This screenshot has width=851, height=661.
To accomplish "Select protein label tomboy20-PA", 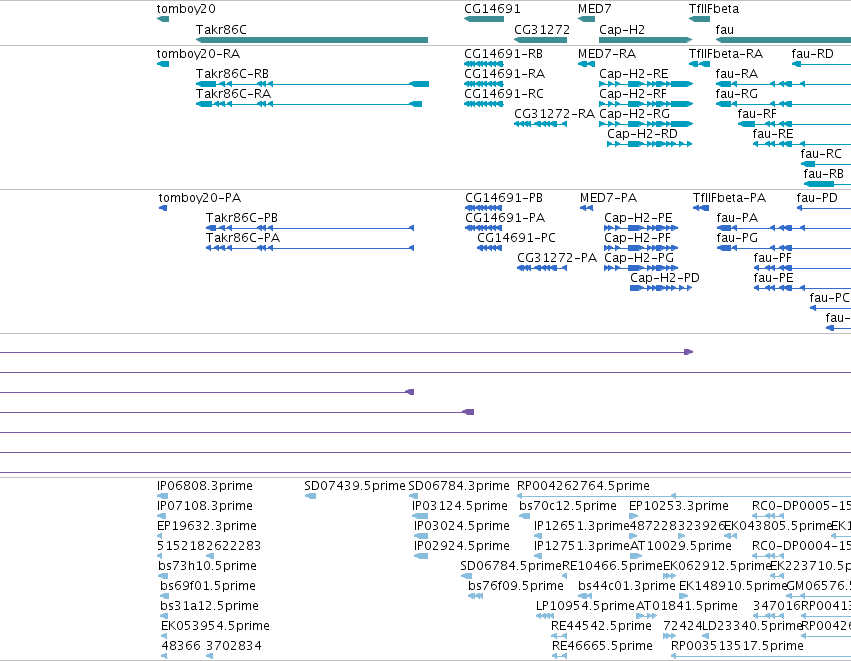I will pos(200,198).
